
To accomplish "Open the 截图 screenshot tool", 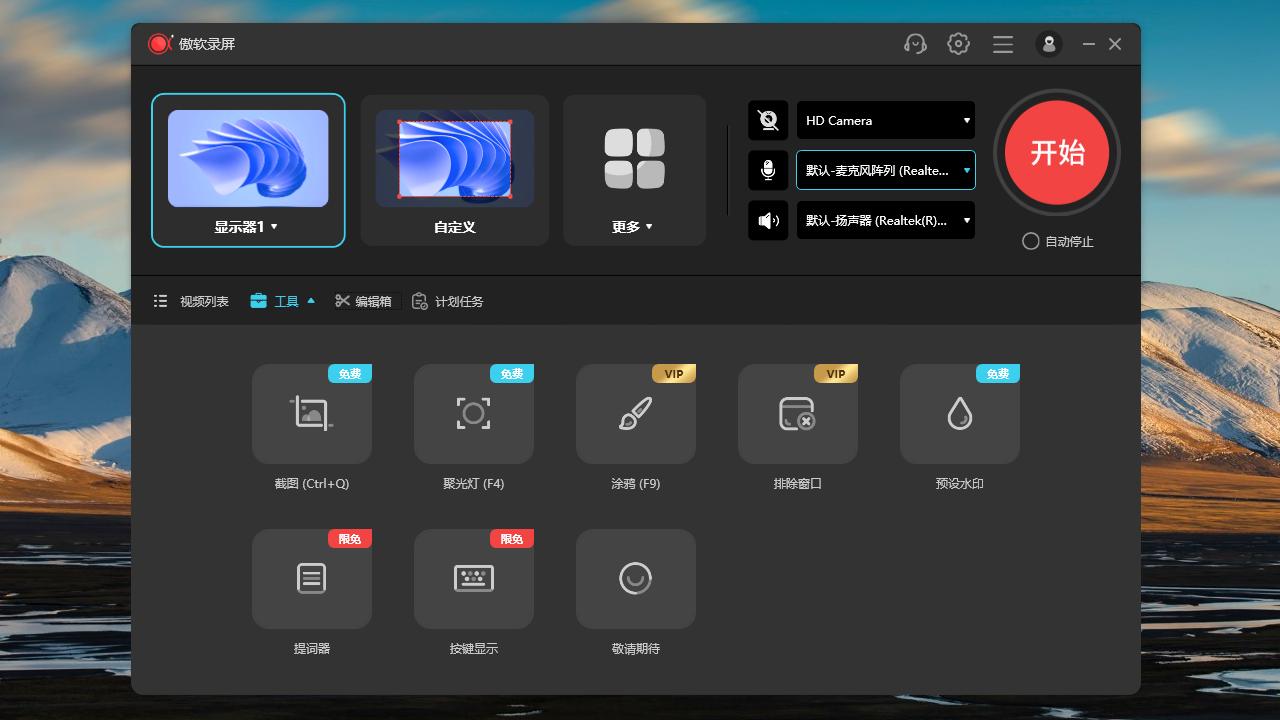I will (312, 414).
